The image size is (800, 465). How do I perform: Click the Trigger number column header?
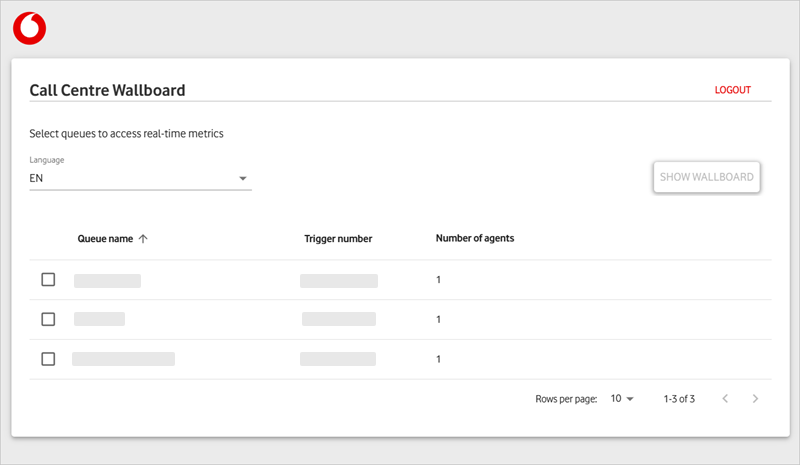(x=338, y=239)
